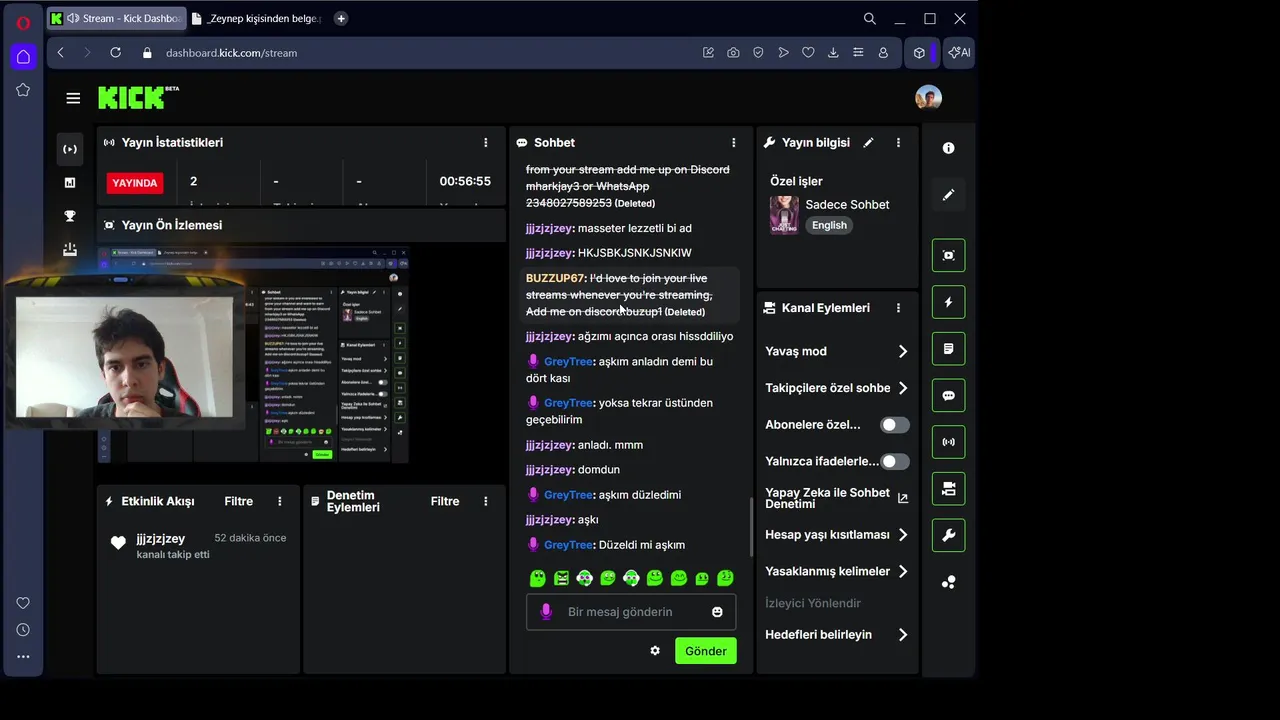This screenshot has height=720, width=1280.
Task: Toggle the chat bubble icon in right toolbar
Action: pos(948,395)
